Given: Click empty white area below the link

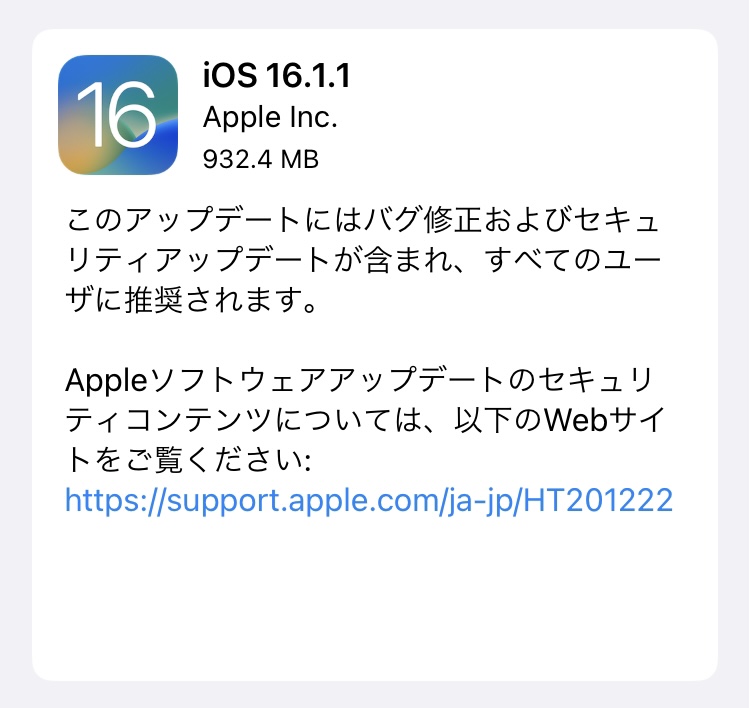Looking at the screenshot, I should pos(374,597).
